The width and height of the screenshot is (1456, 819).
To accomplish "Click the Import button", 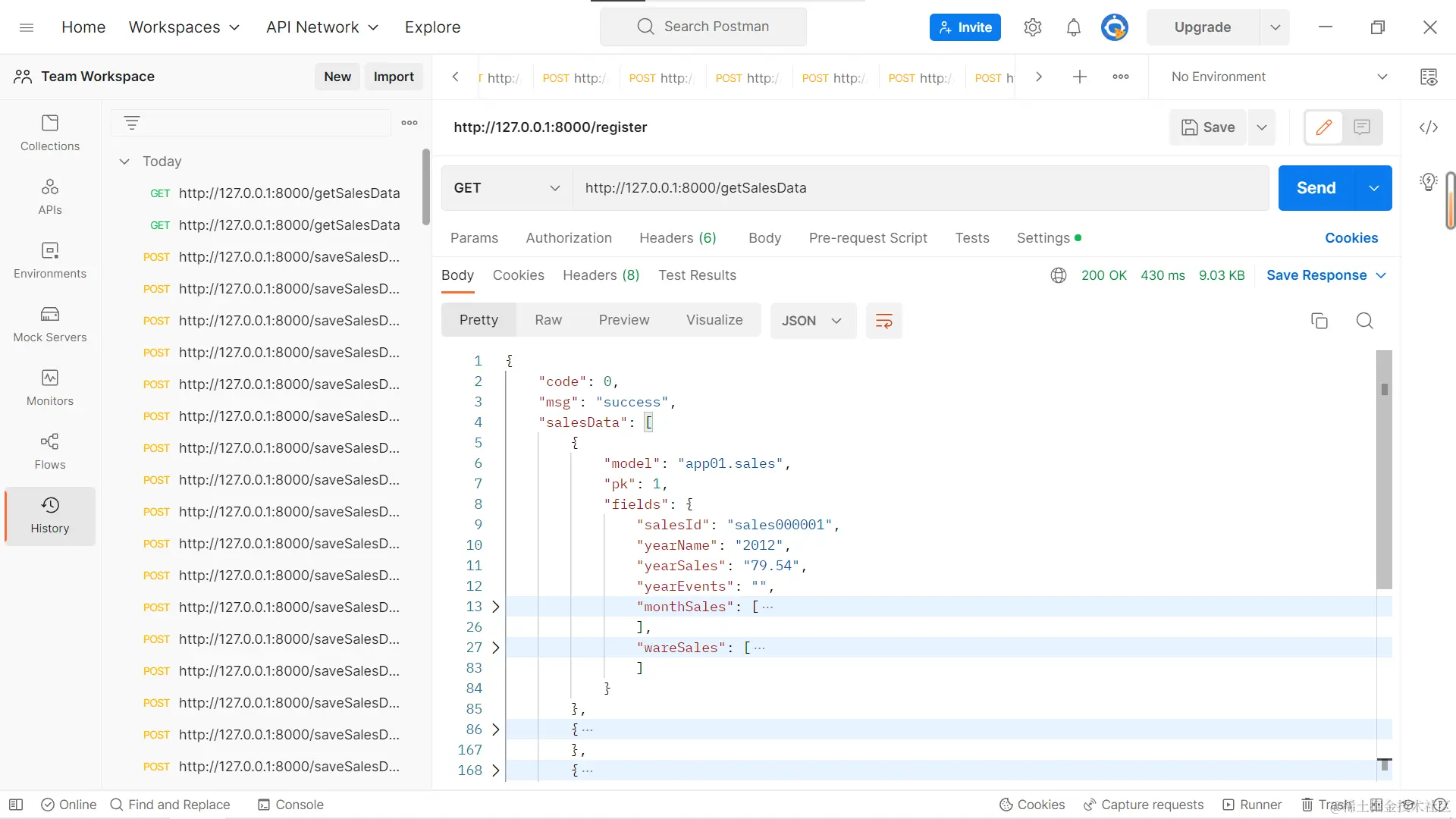I will (x=394, y=77).
